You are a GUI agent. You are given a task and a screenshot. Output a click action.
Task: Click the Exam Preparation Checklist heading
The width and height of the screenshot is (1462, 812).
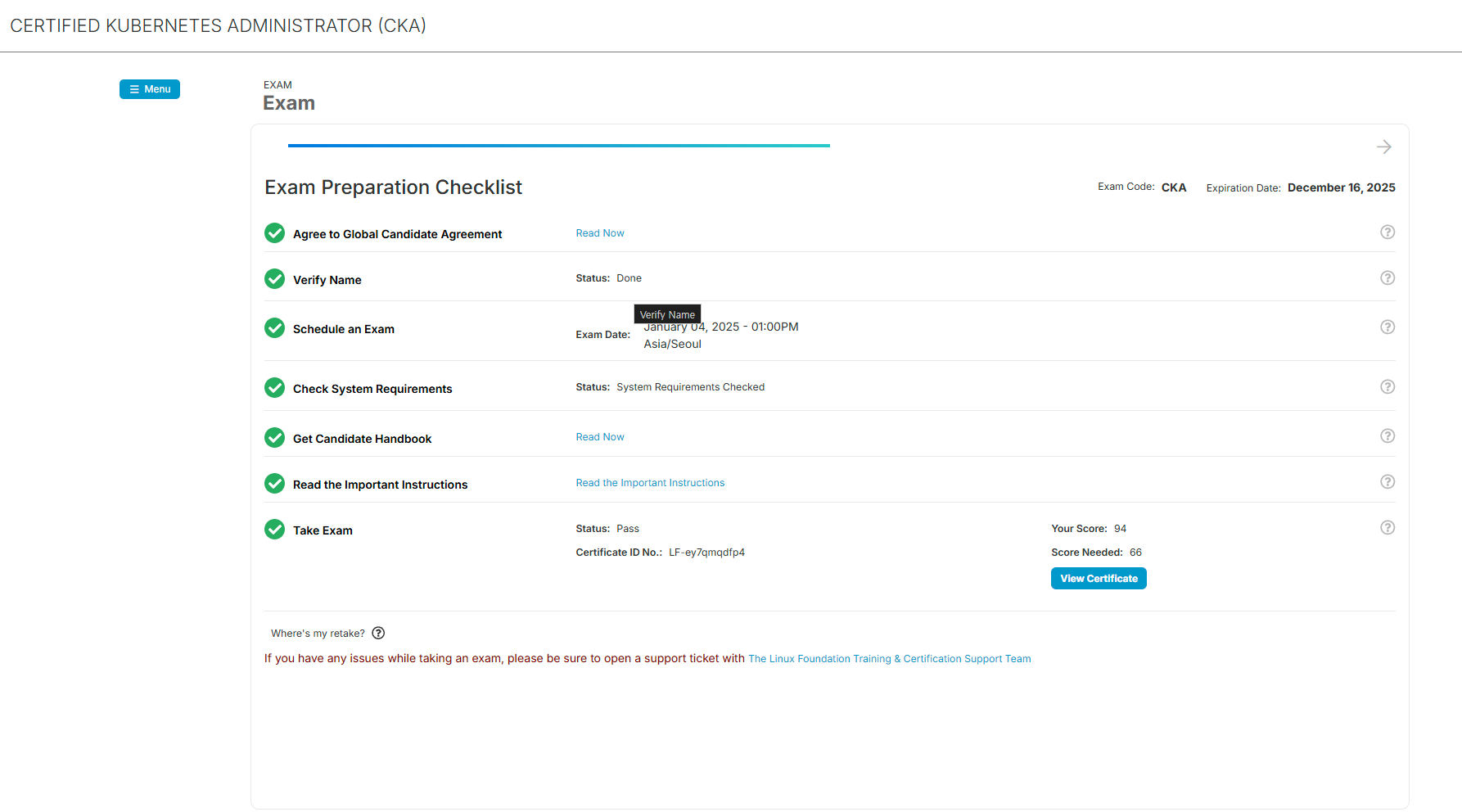393,187
